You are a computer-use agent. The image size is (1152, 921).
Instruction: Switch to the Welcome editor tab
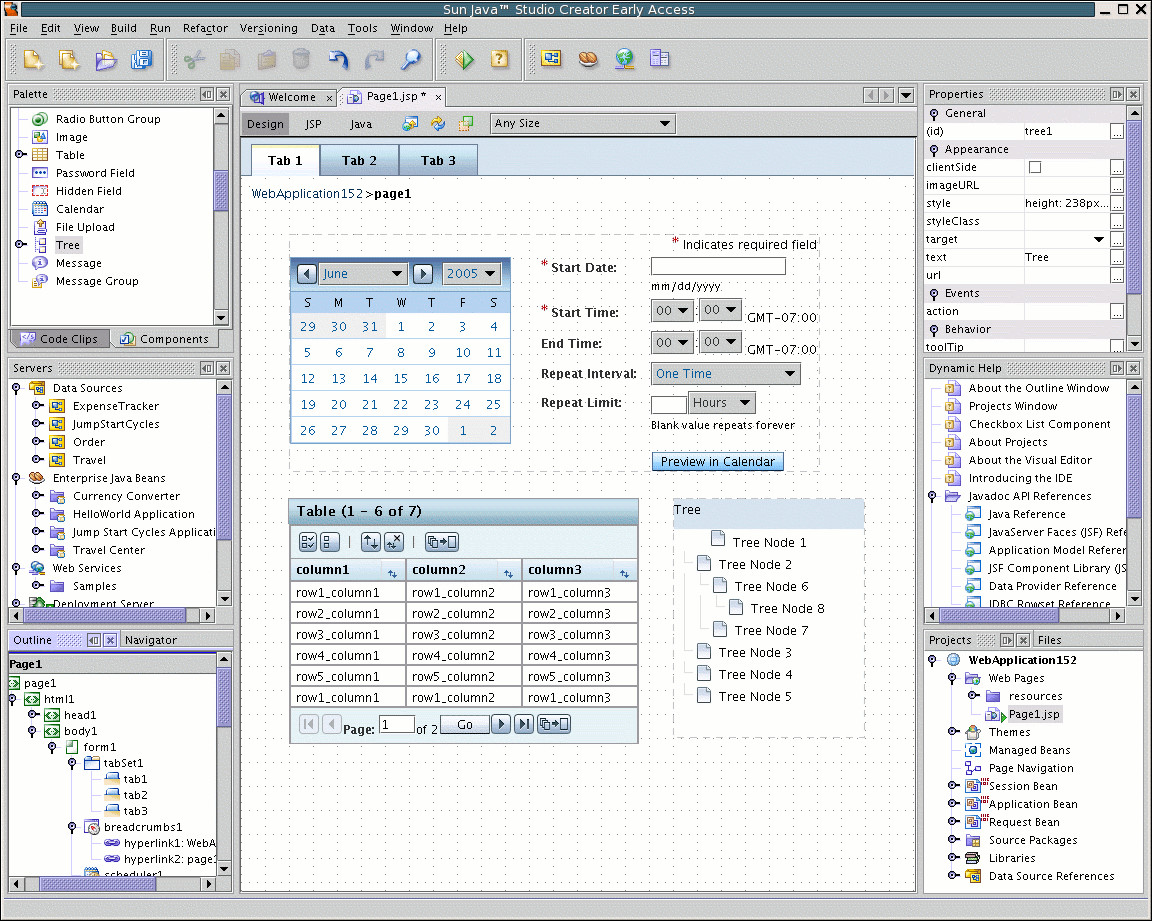290,97
